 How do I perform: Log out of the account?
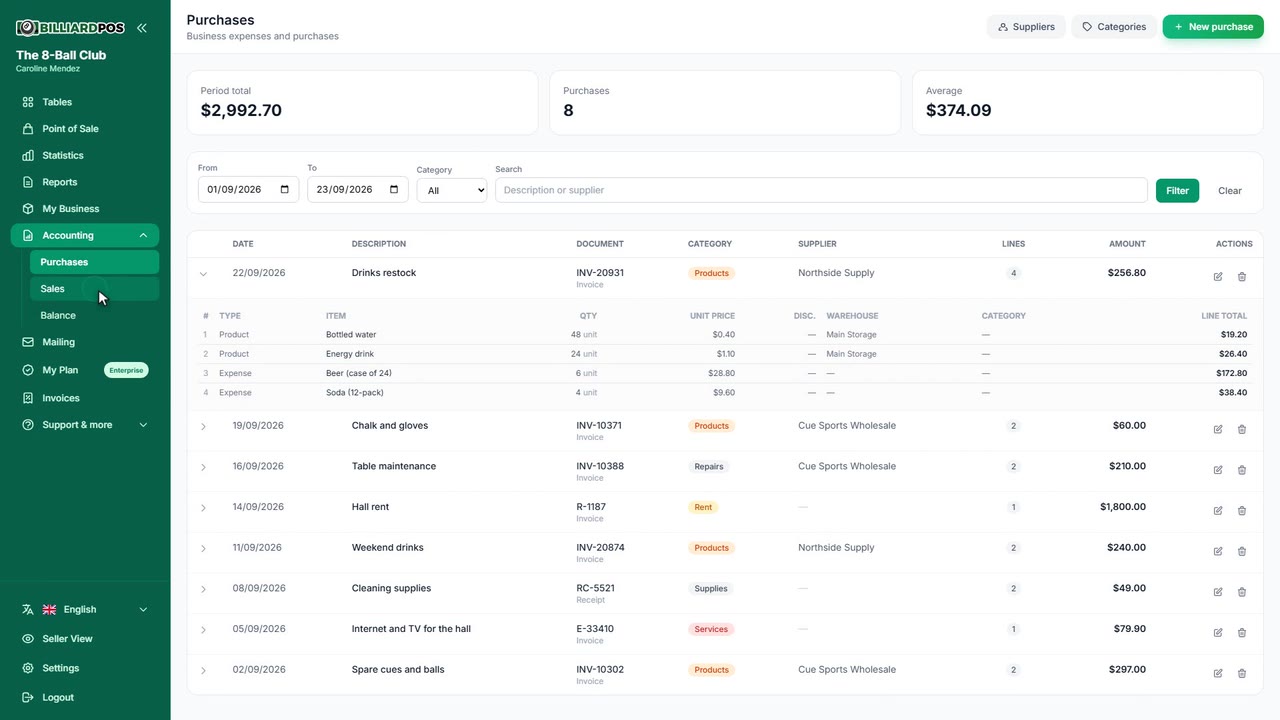click(x=85, y=698)
